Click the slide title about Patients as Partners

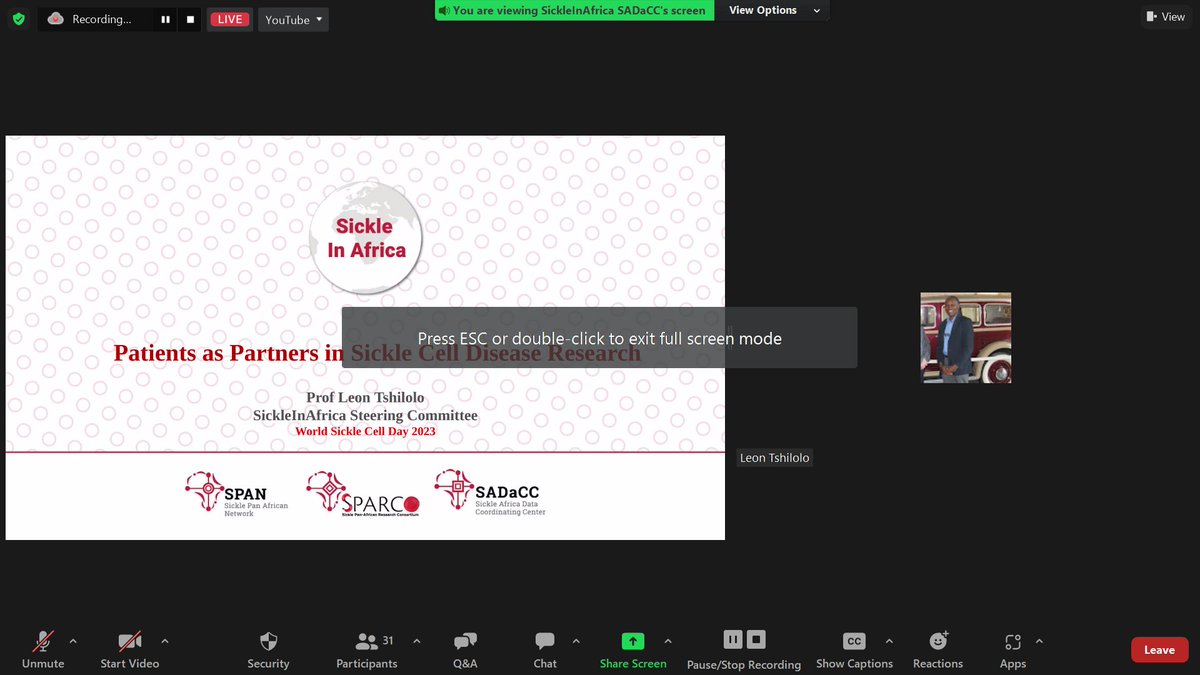(377, 353)
